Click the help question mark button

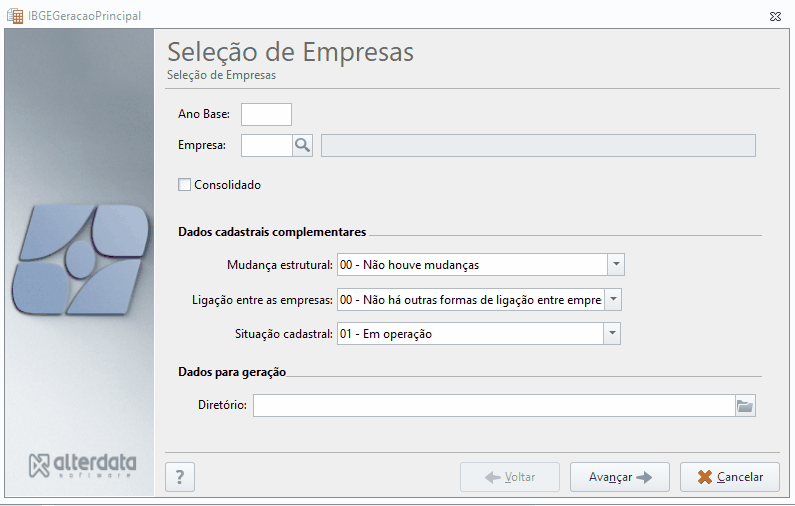pyautogui.click(x=180, y=477)
